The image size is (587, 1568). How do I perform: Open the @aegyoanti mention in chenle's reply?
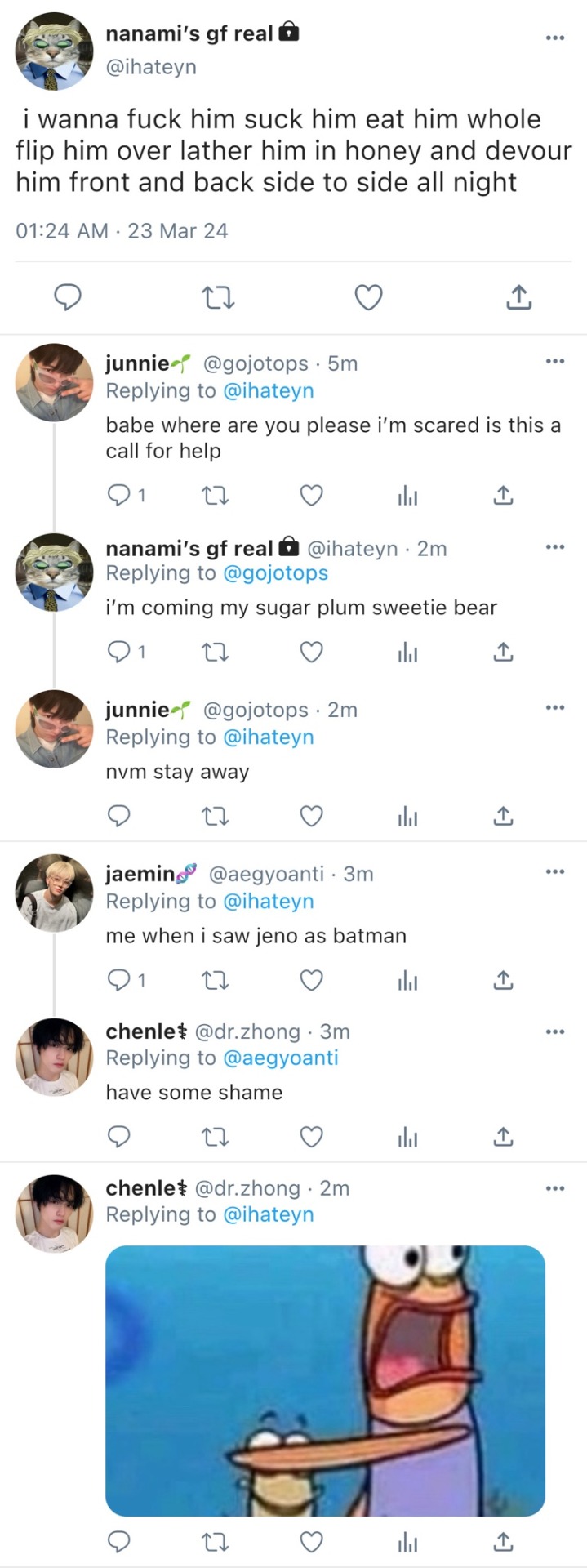click(x=280, y=1058)
